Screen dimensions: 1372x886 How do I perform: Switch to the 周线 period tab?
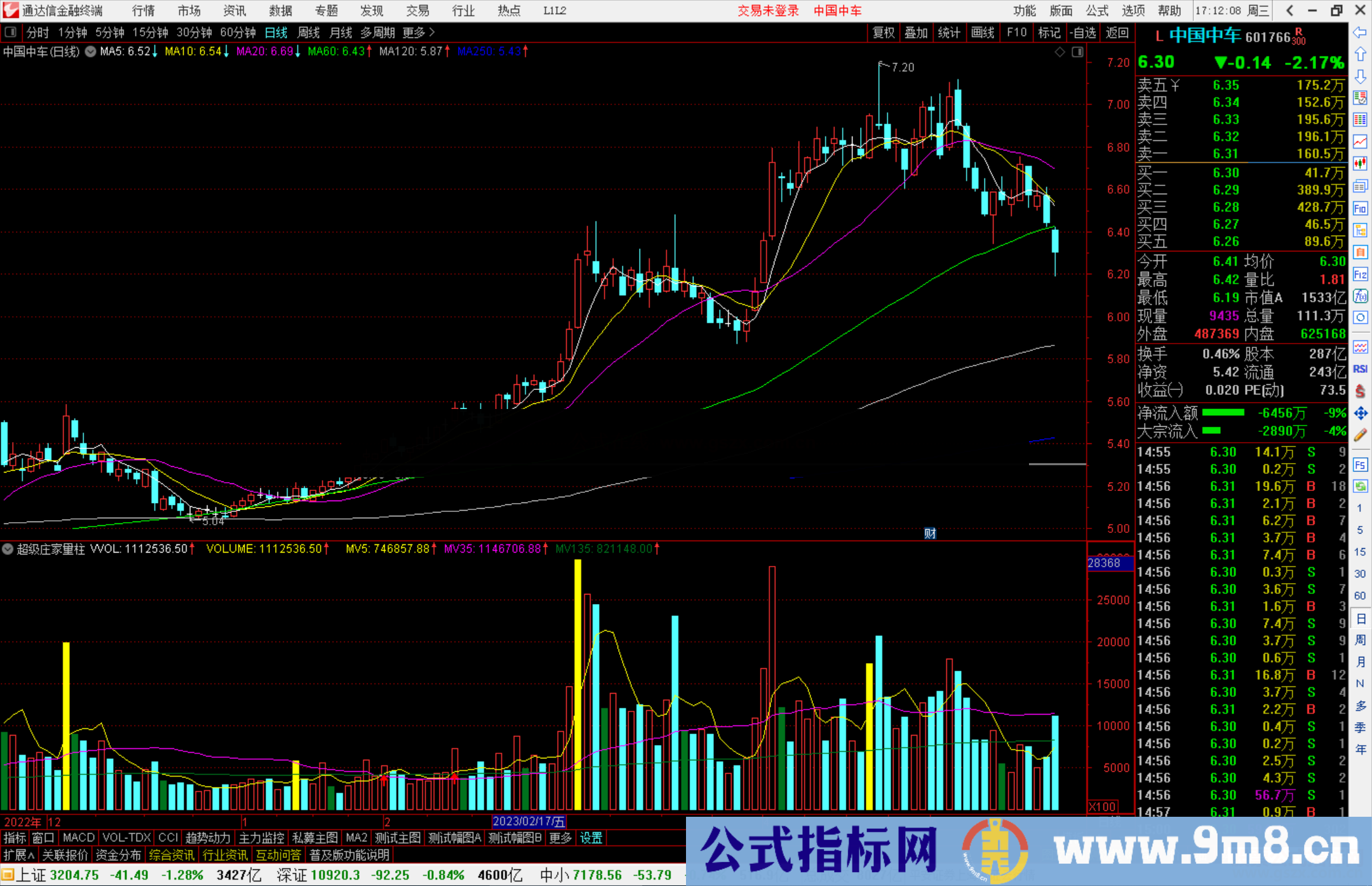tap(308, 32)
